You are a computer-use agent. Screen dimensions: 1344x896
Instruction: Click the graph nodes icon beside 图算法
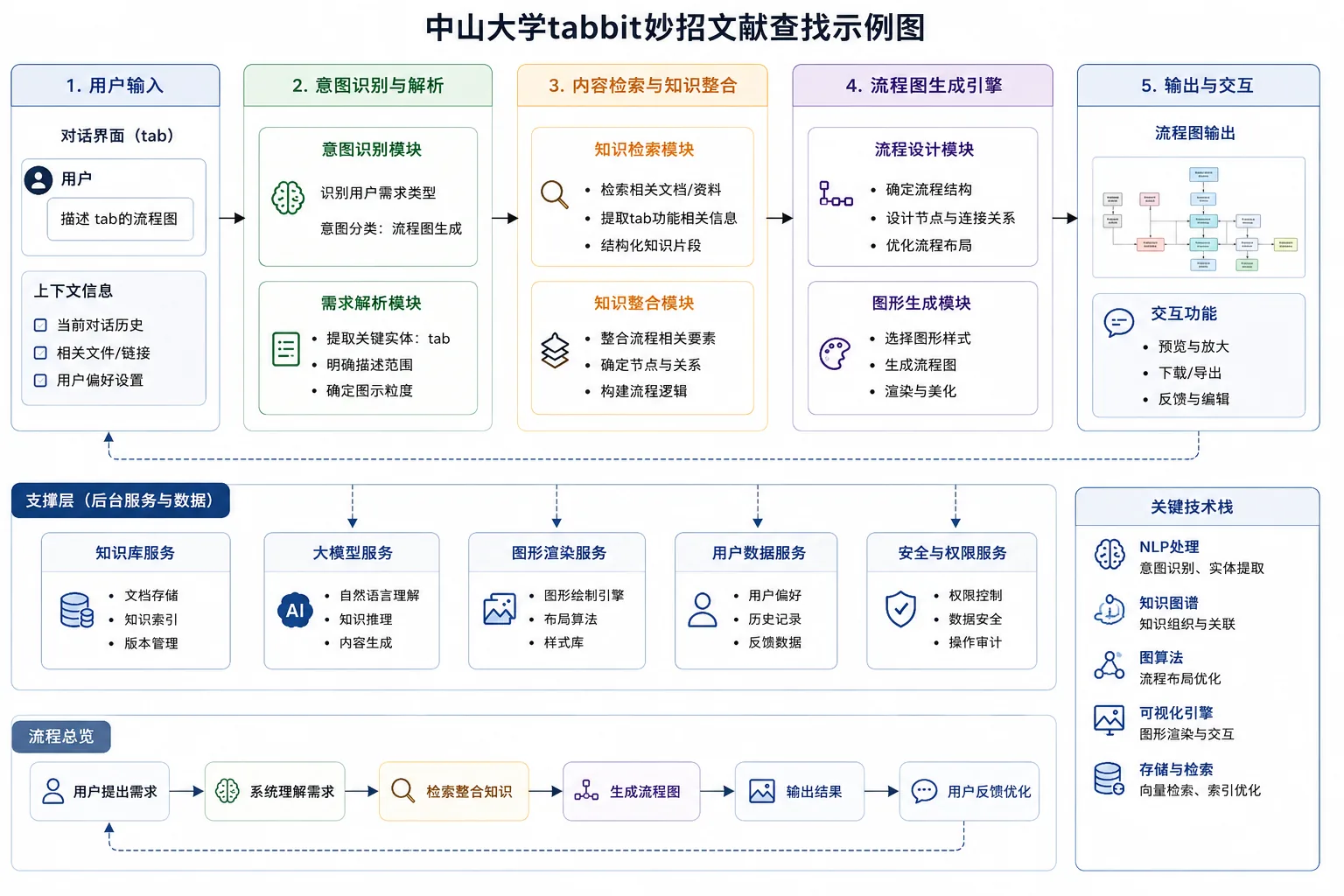pyautogui.click(x=1109, y=666)
